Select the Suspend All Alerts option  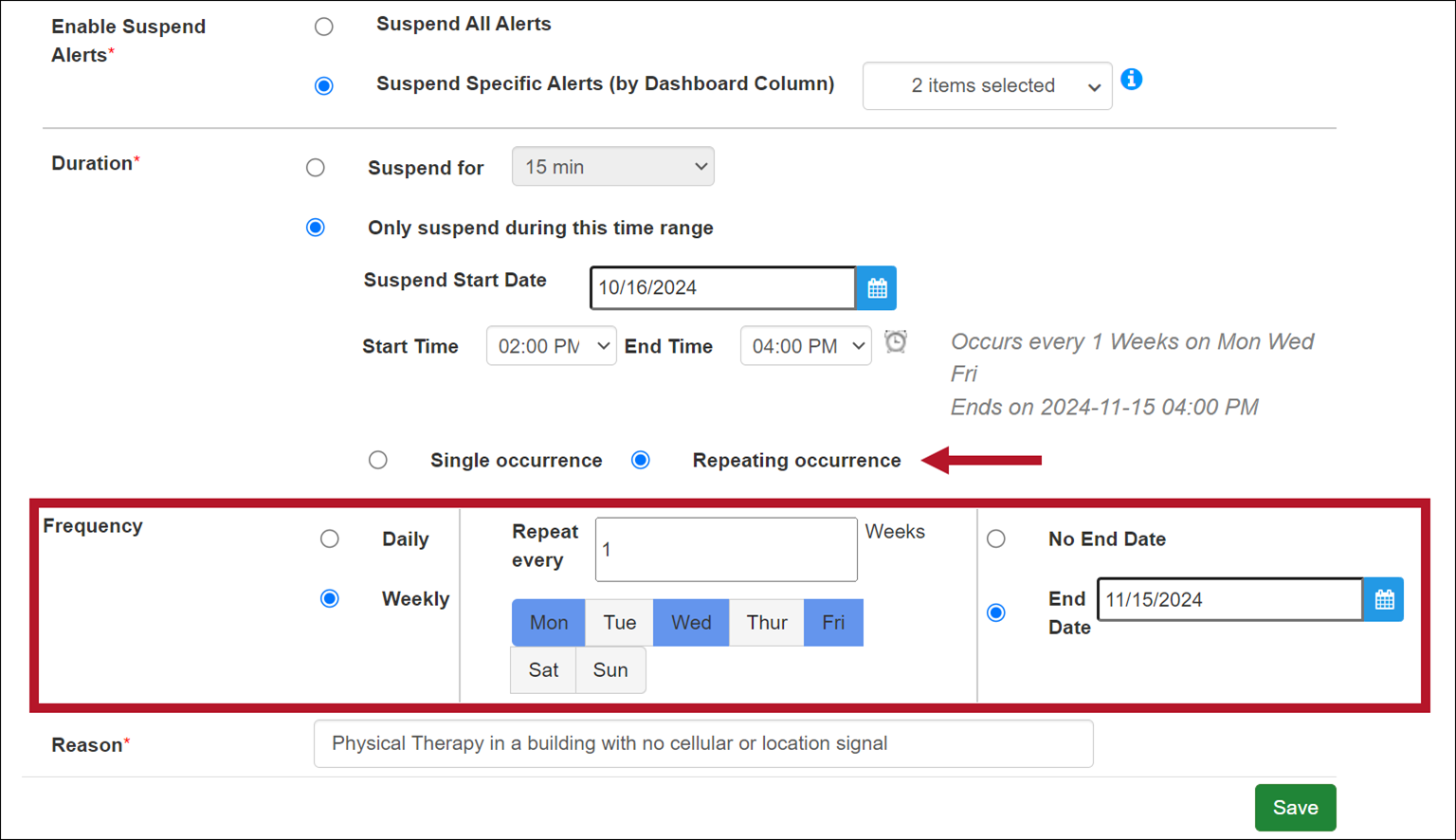pos(324,27)
